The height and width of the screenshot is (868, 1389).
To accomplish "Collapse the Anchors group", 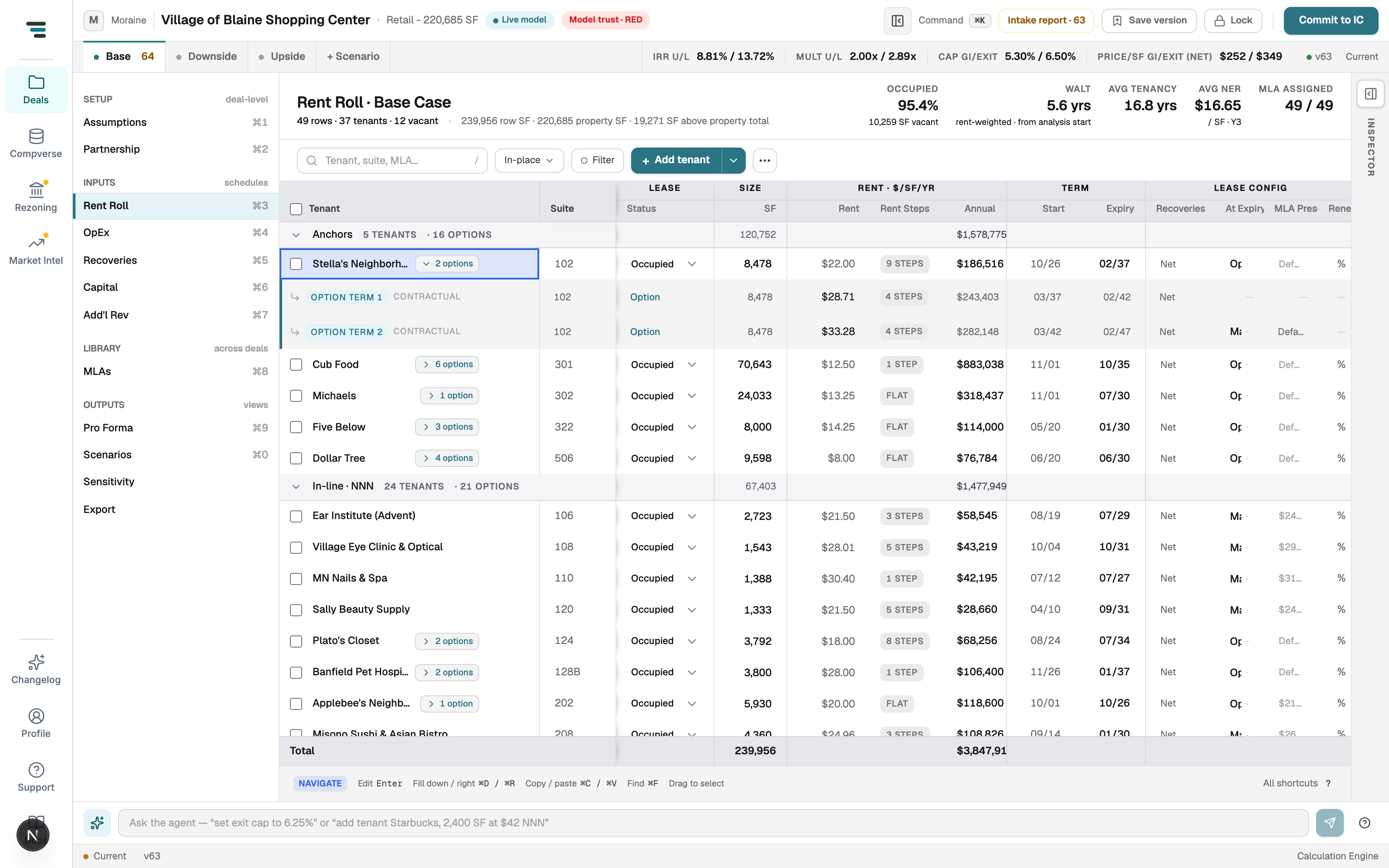I will pos(296,235).
